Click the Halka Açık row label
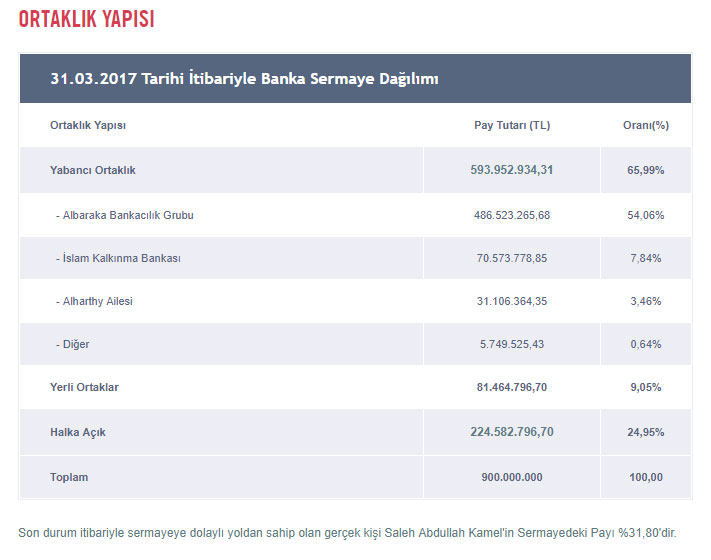711x560 pixels. 78,432
